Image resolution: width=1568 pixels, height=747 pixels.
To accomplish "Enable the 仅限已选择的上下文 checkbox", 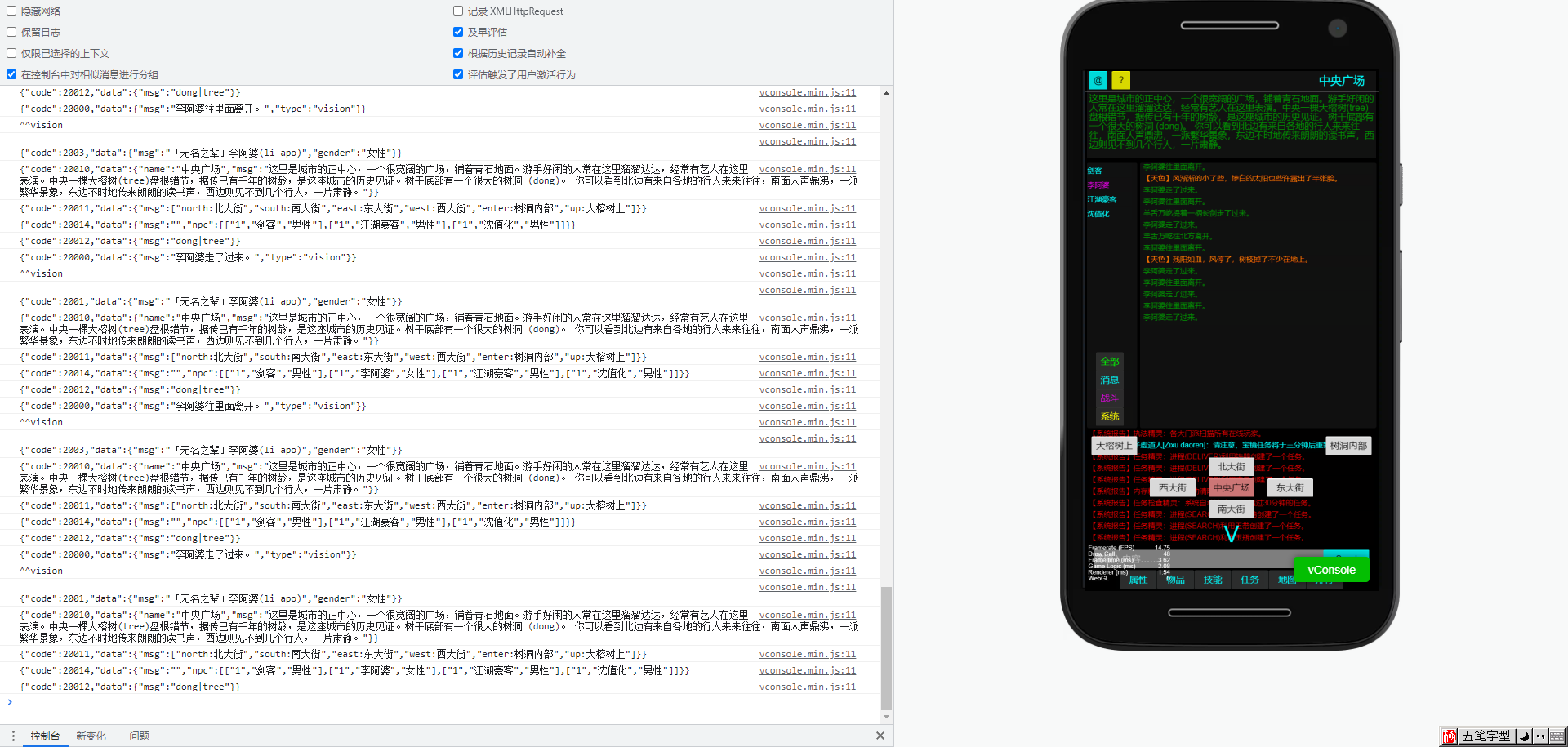I will (11, 53).
